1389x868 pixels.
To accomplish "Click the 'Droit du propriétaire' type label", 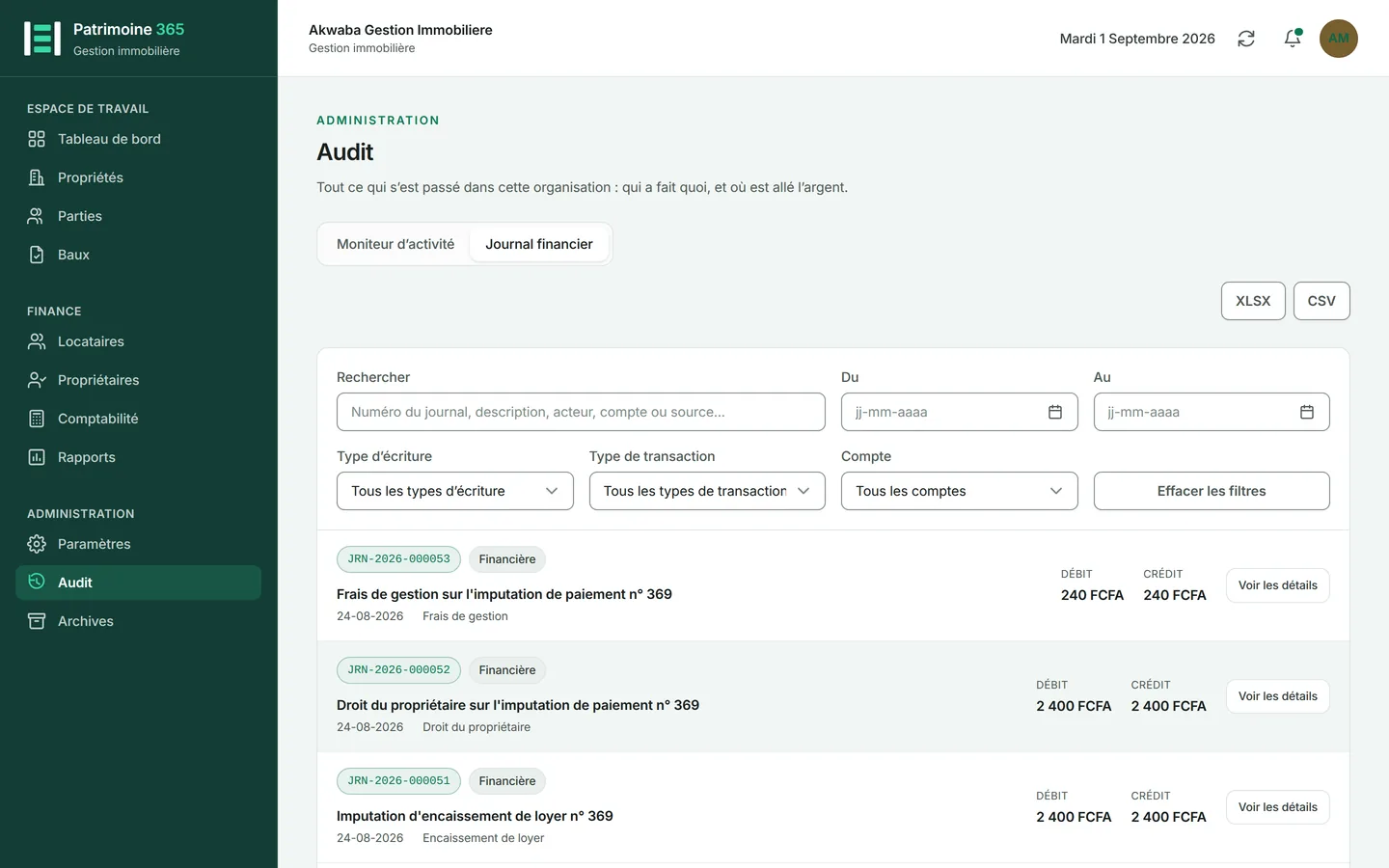I will tap(477, 727).
